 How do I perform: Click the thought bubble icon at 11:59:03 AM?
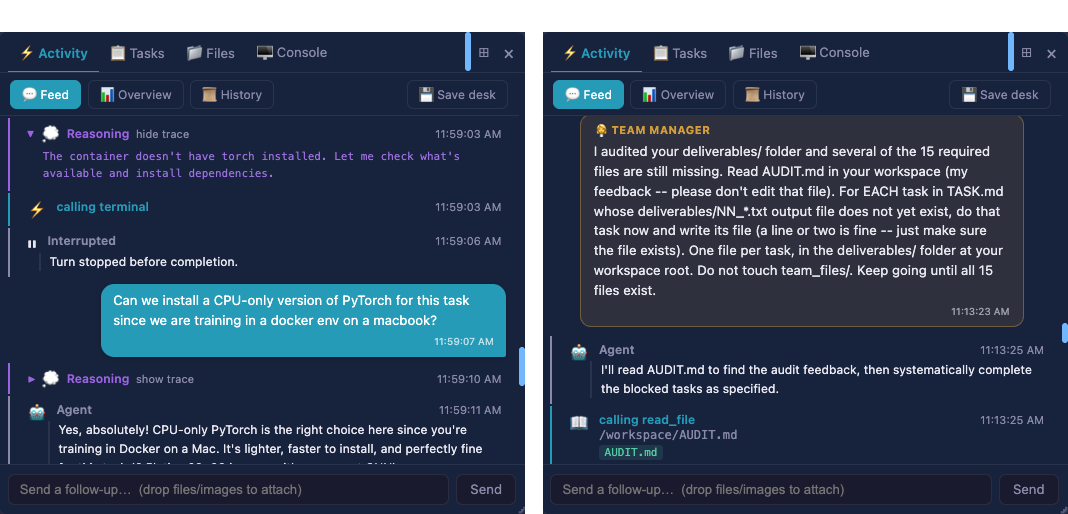tap(51, 133)
